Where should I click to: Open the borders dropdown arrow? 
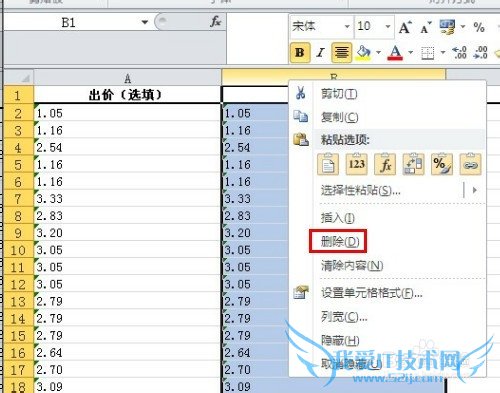click(x=443, y=53)
